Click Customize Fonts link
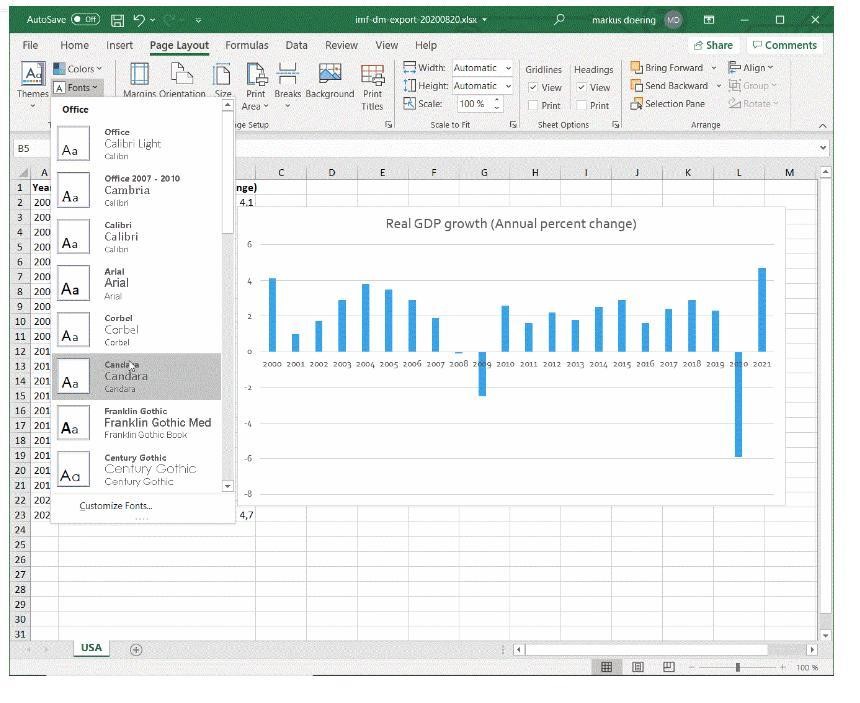Screen dimensions: 860x703 tap(116, 506)
